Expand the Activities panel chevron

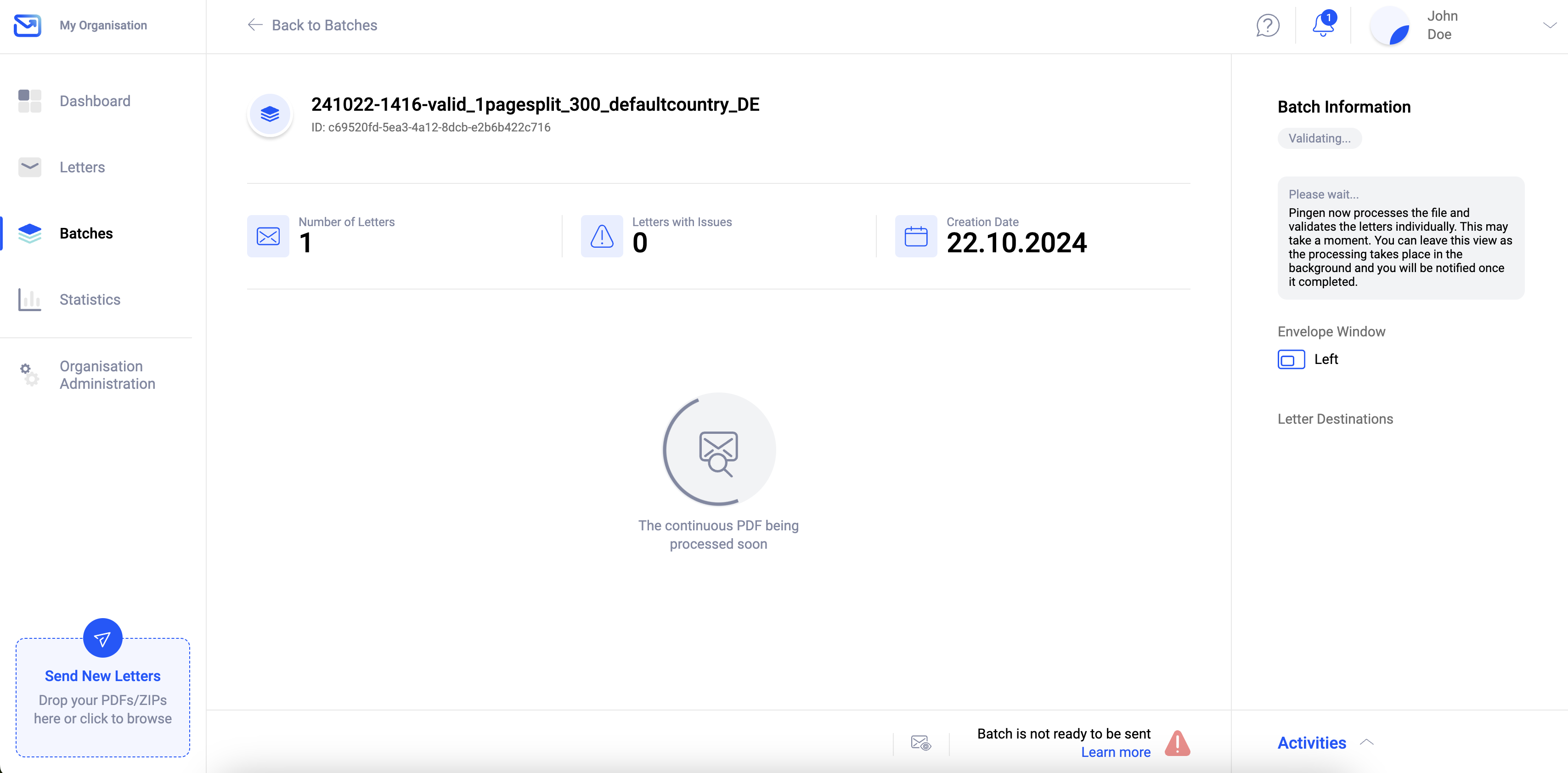pos(1366,742)
